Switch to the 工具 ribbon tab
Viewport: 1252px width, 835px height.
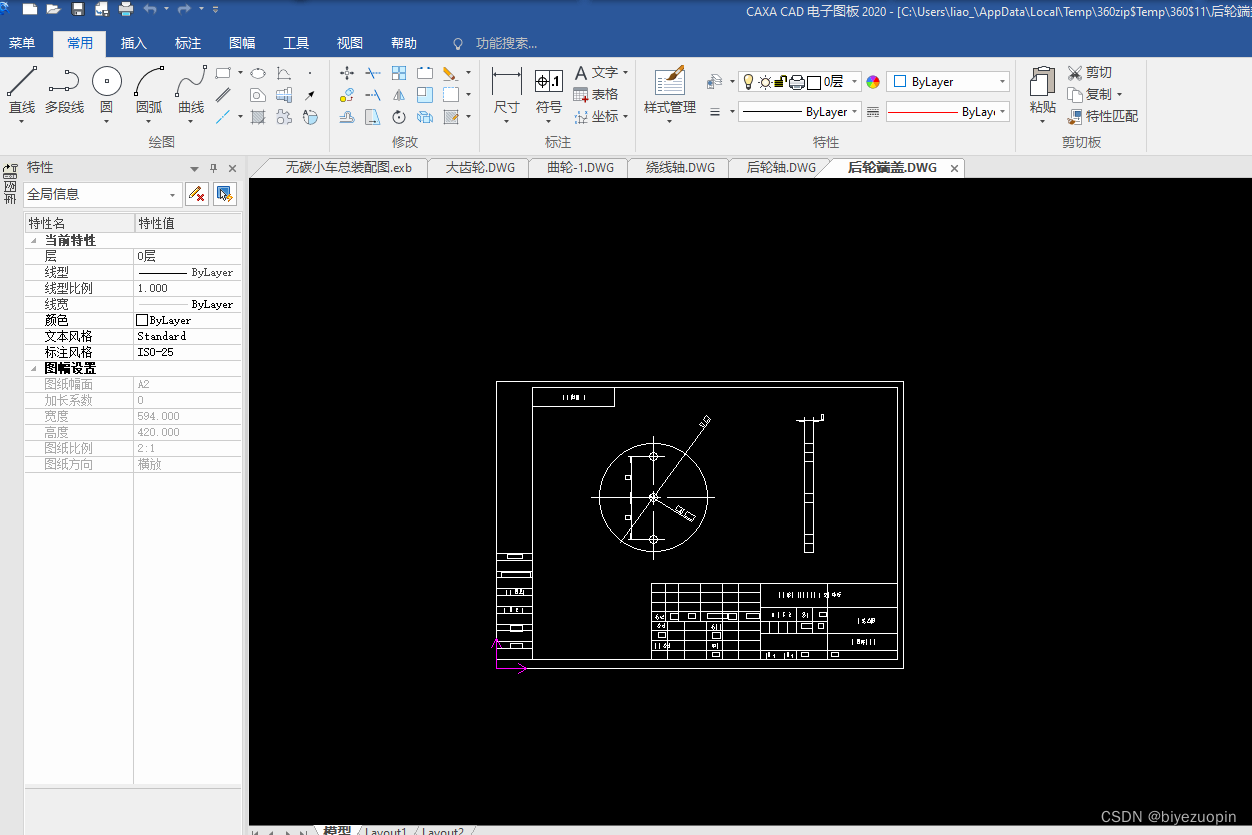tap(296, 43)
